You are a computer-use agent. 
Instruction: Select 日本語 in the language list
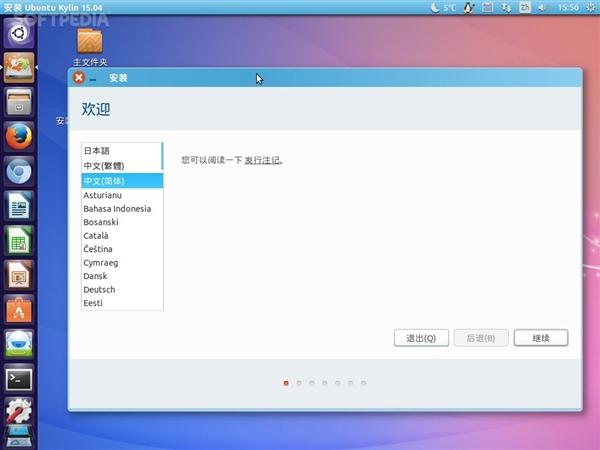97,151
